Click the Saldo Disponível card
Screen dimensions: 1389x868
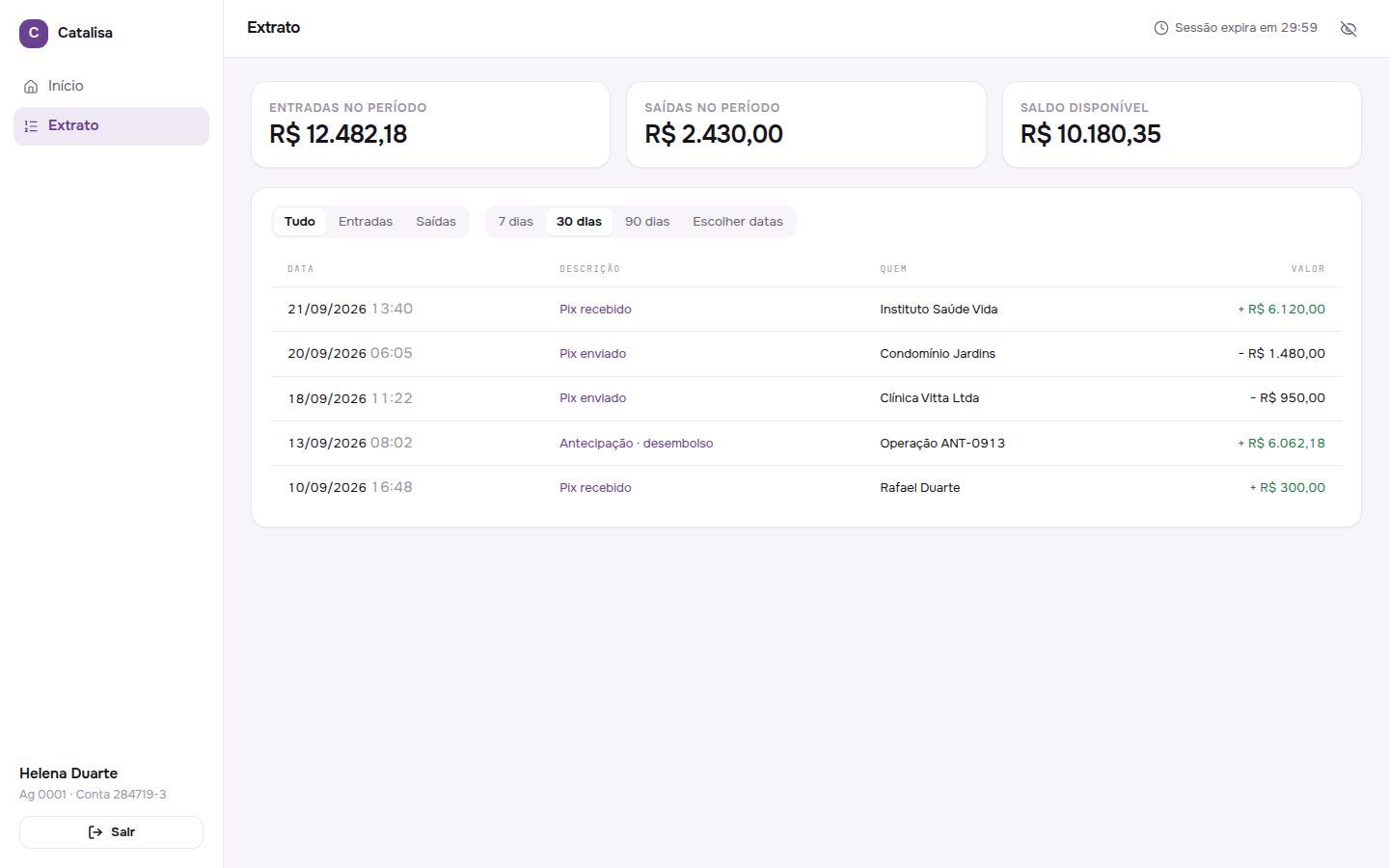click(1182, 124)
